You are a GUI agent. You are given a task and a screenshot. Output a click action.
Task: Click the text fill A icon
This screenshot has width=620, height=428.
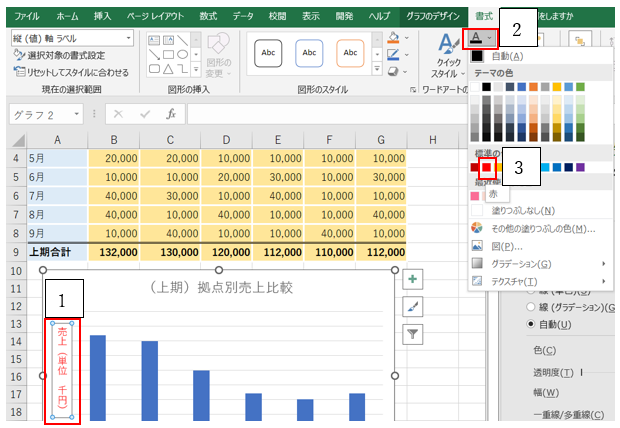pyautogui.click(x=478, y=38)
